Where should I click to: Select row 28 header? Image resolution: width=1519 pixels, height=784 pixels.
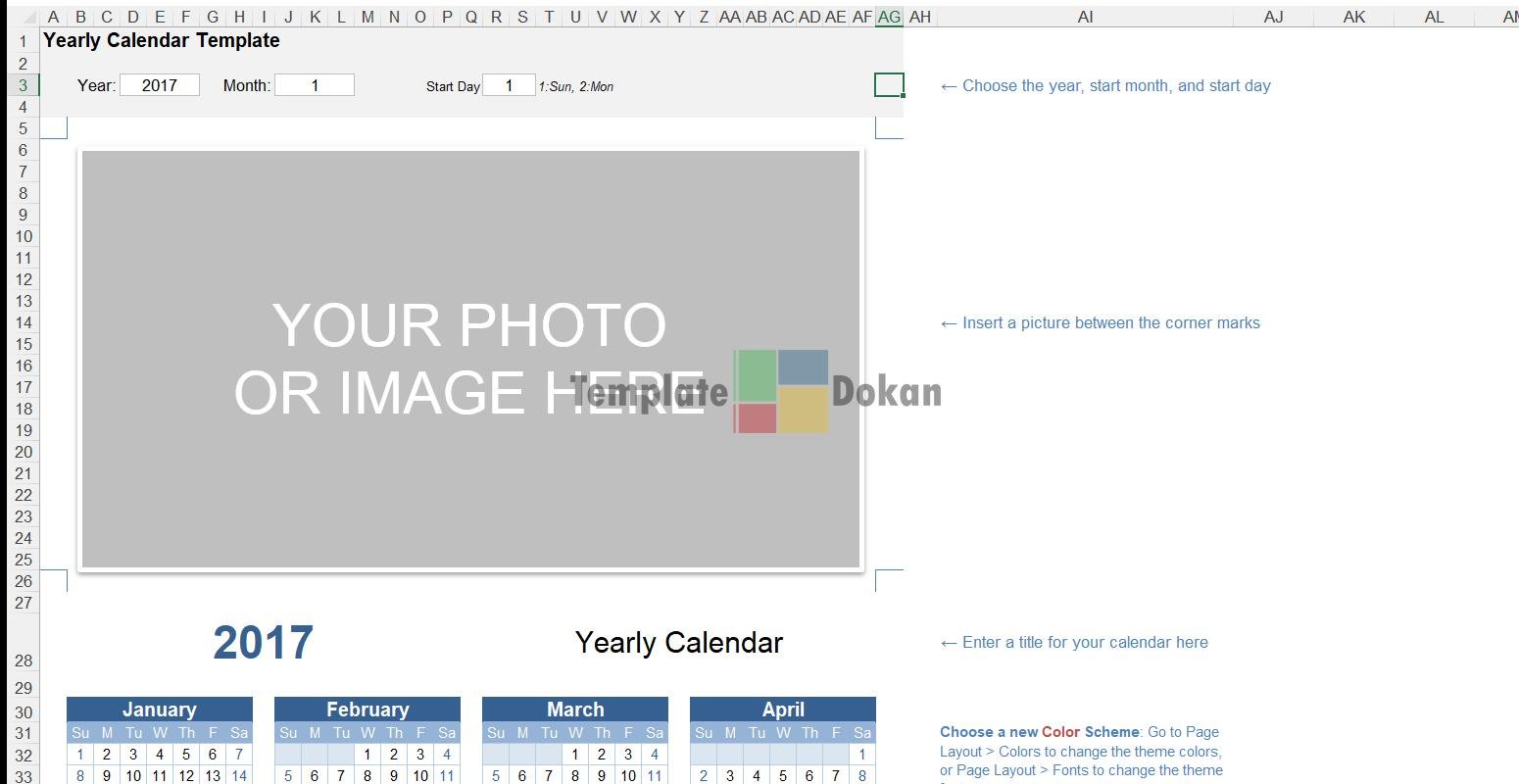[24, 661]
